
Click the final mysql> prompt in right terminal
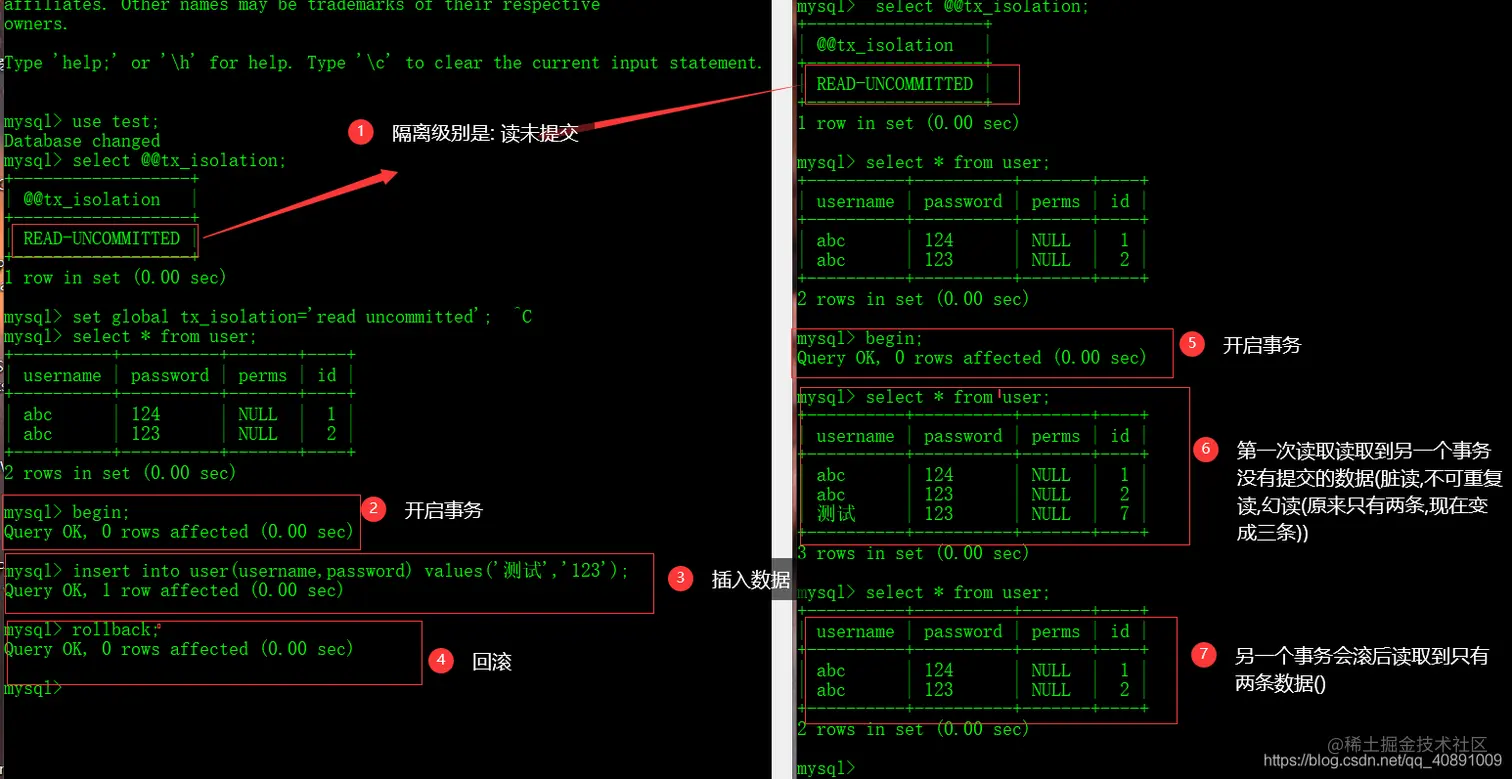point(826,768)
